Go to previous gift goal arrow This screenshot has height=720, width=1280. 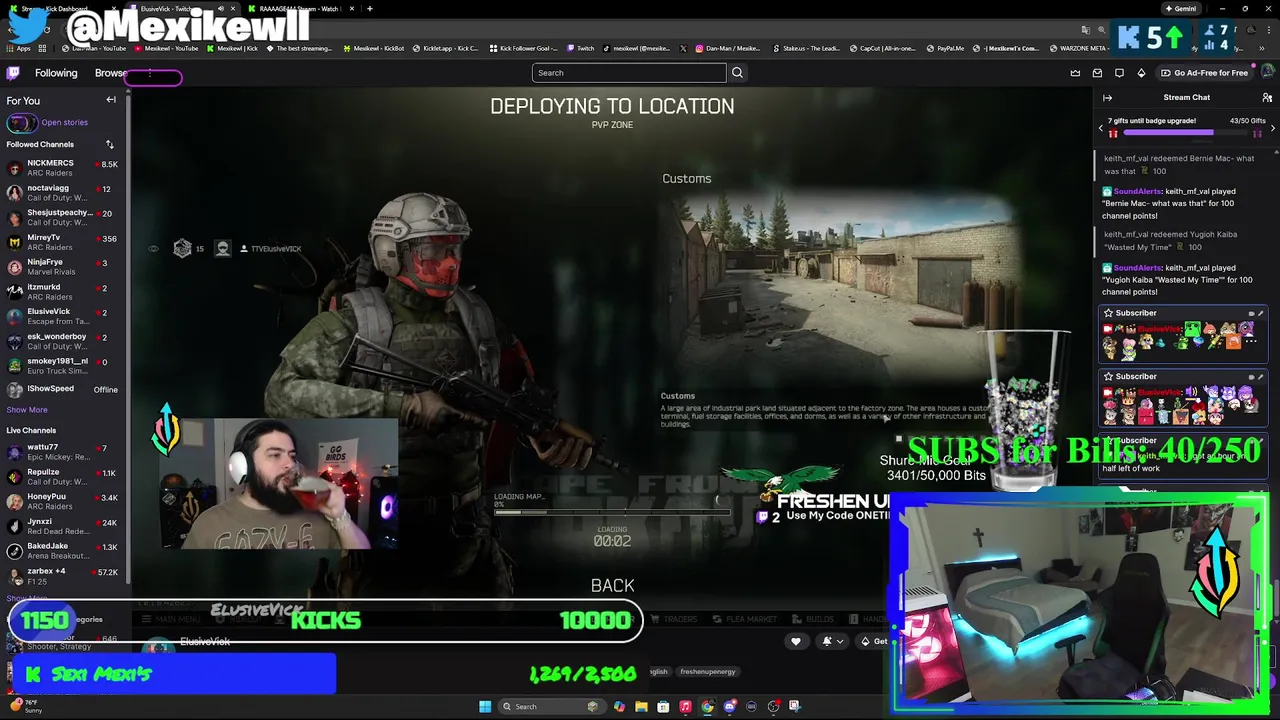[x=1101, y=128]
